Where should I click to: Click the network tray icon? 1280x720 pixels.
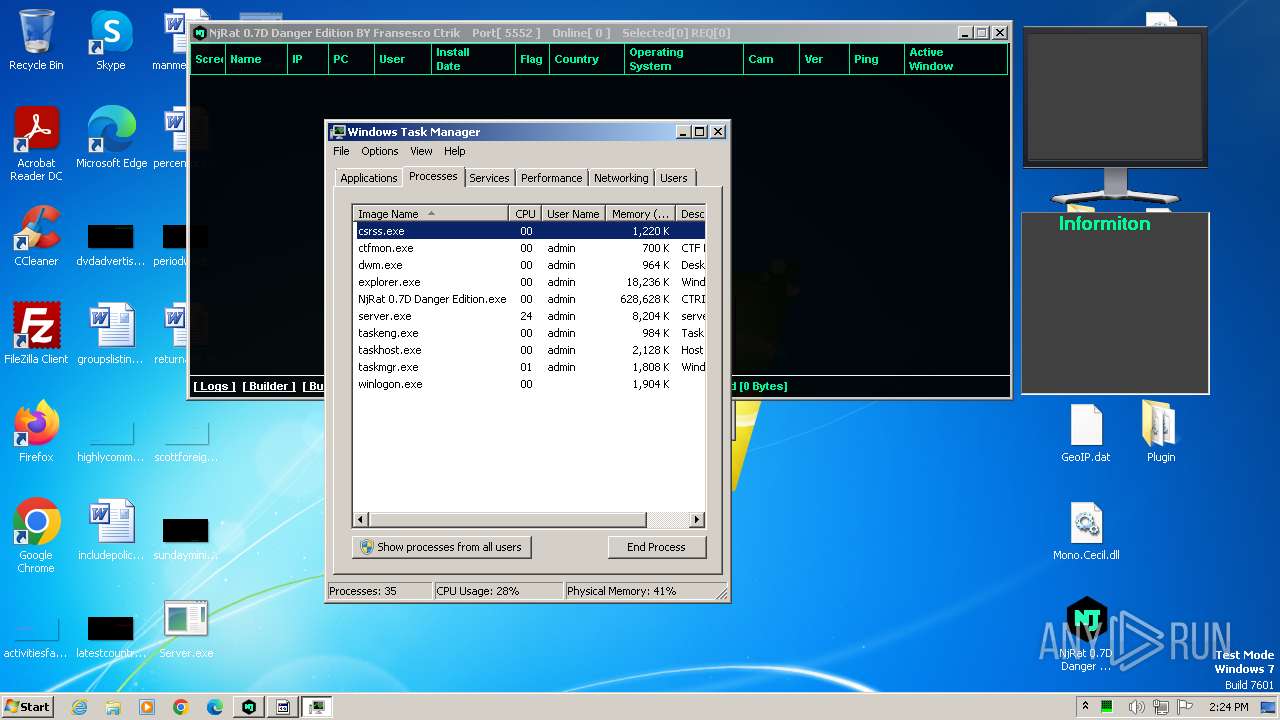coord(1161,707)
